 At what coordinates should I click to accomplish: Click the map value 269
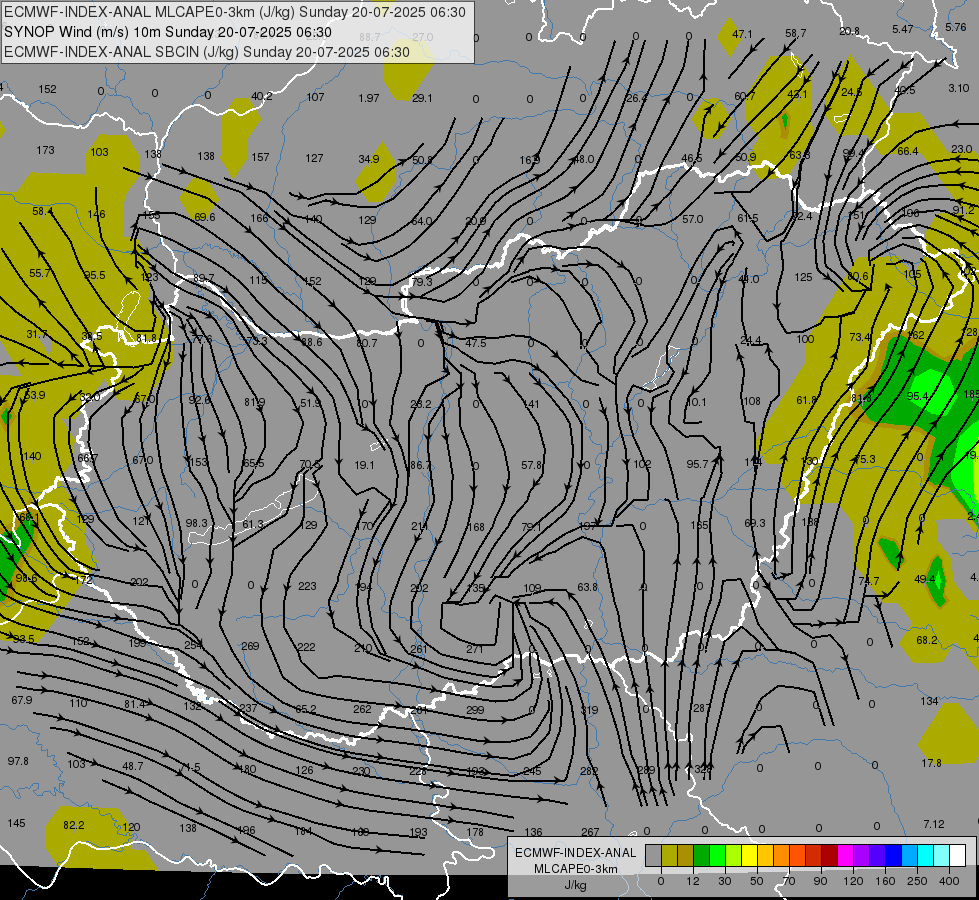pos(250,646)
